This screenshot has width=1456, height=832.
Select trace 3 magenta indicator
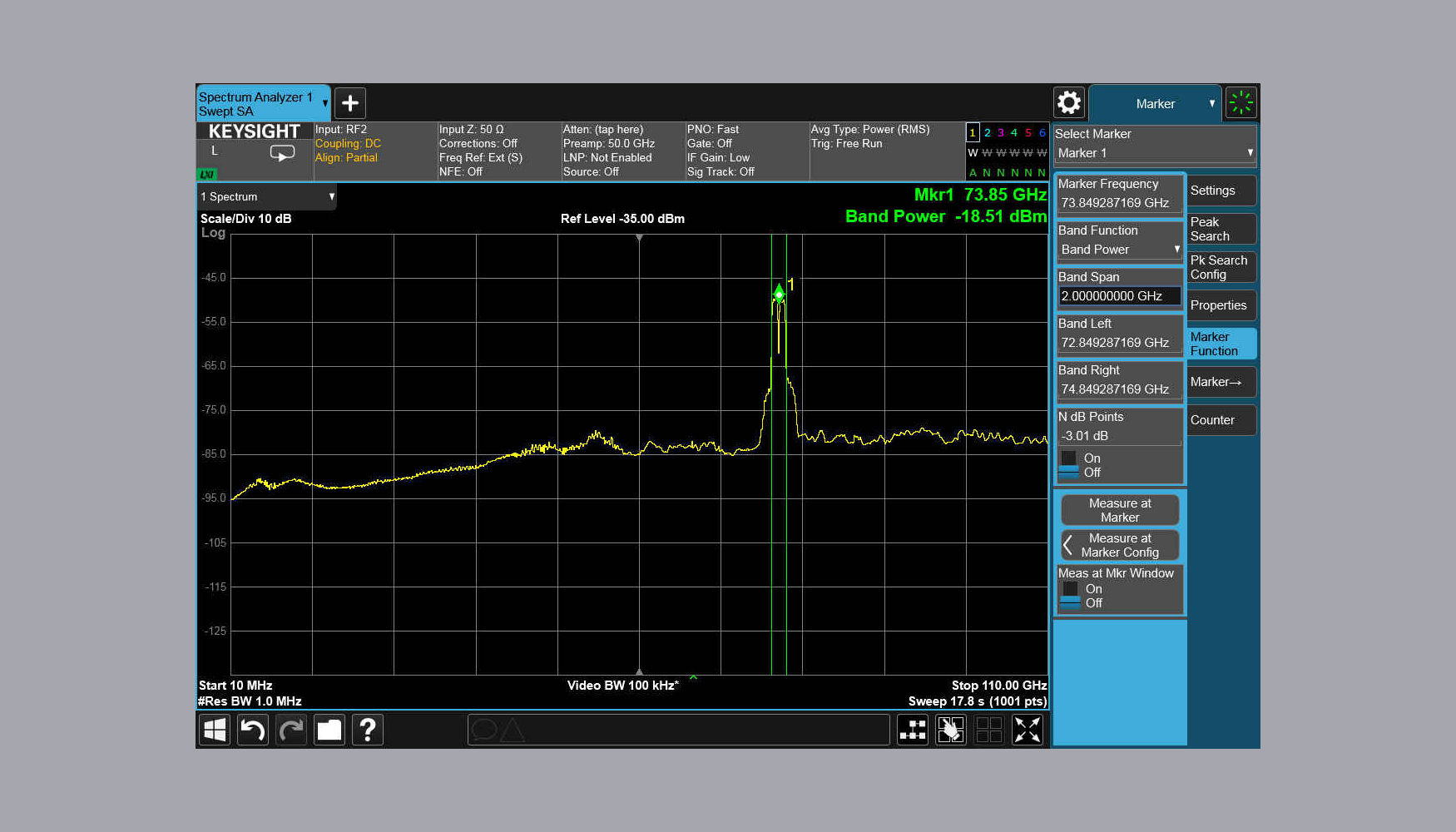click(x=1000, y=133)
